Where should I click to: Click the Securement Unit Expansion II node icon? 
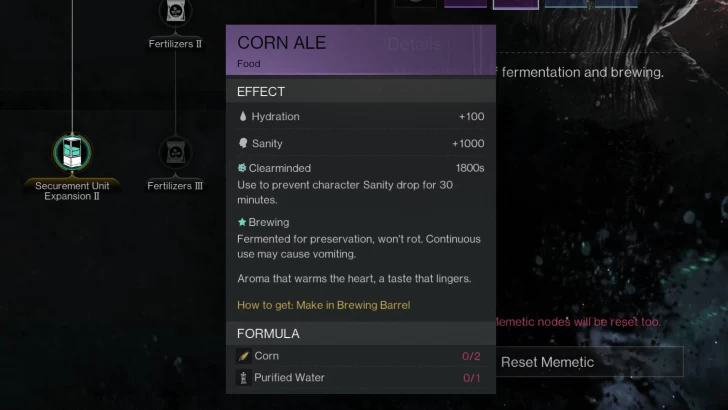[x=73, y=153]
